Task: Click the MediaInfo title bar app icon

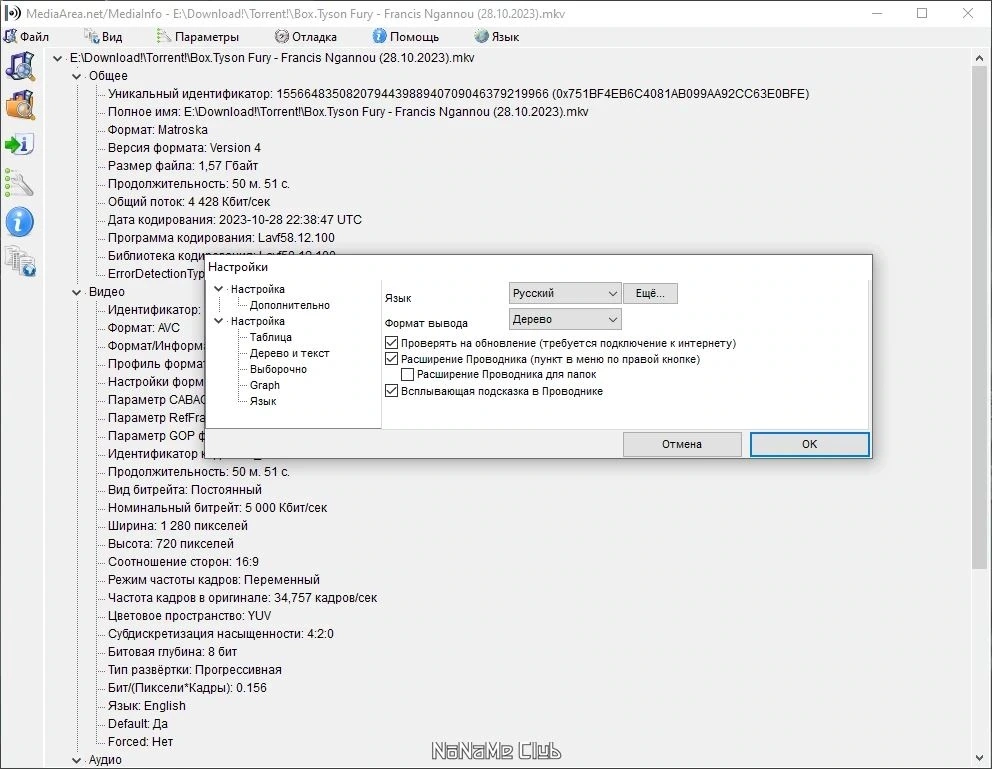Action: click(x=13, y=13)
